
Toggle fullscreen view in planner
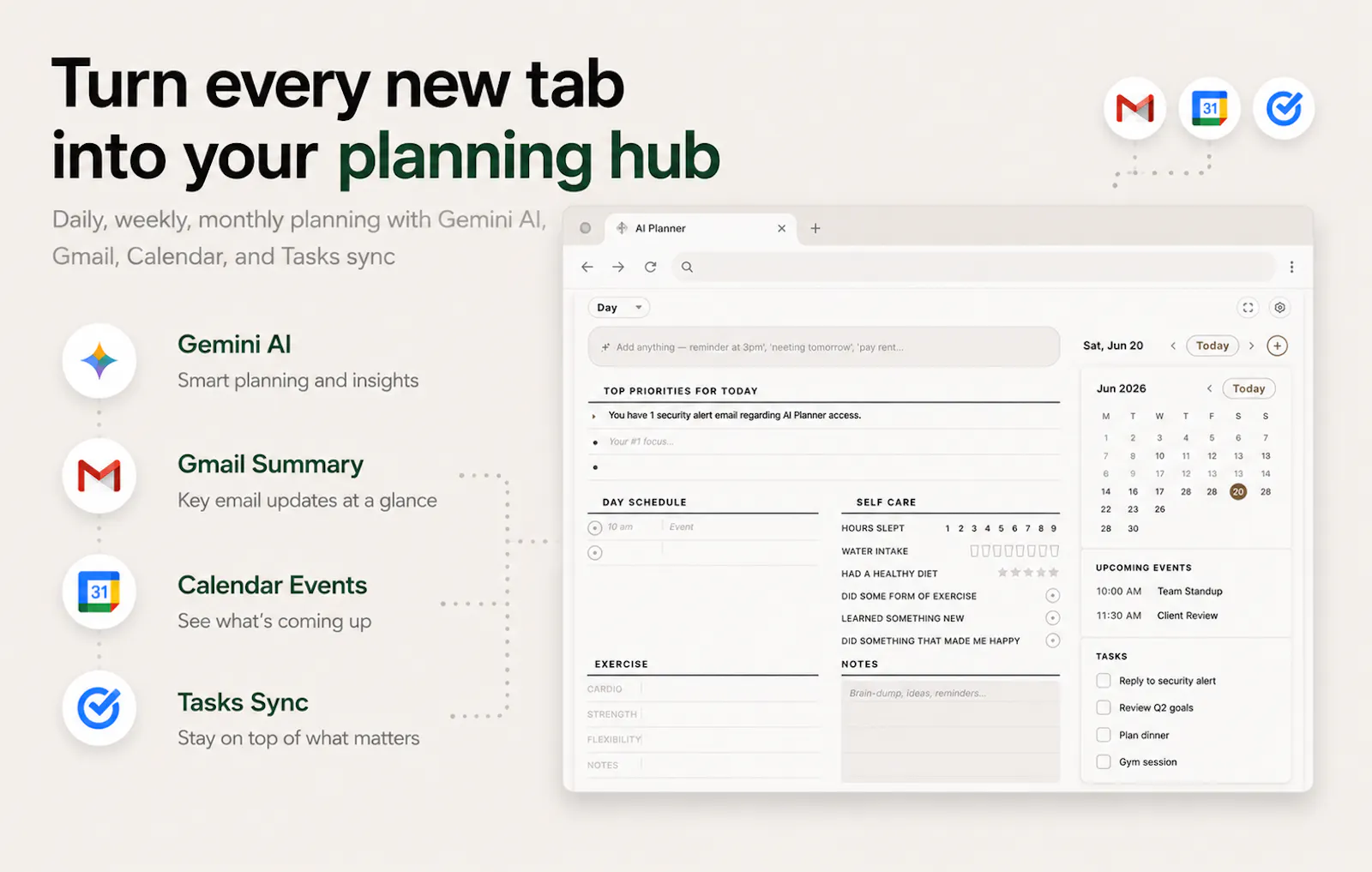point(1248,308)
